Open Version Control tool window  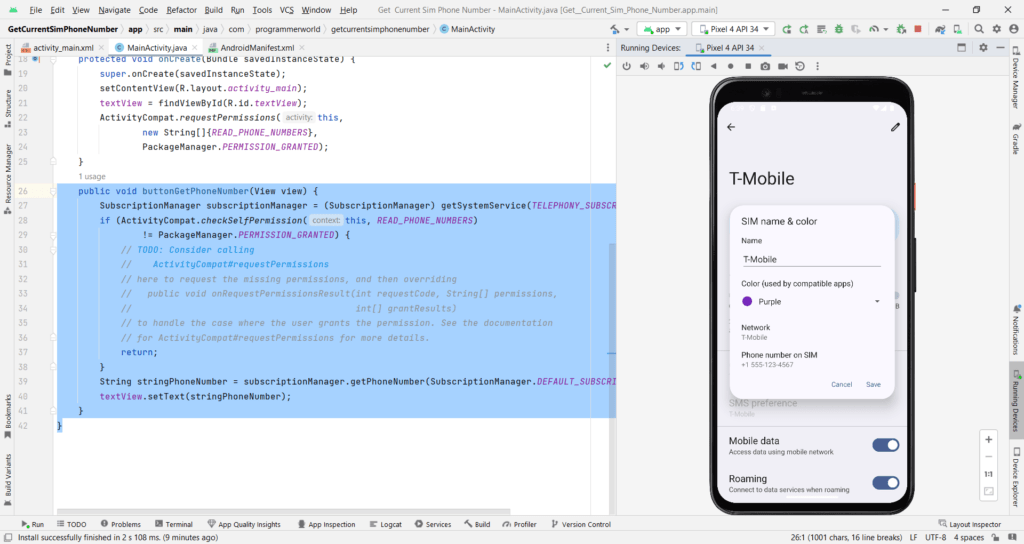pyautogui.click(x=581, y=524)
